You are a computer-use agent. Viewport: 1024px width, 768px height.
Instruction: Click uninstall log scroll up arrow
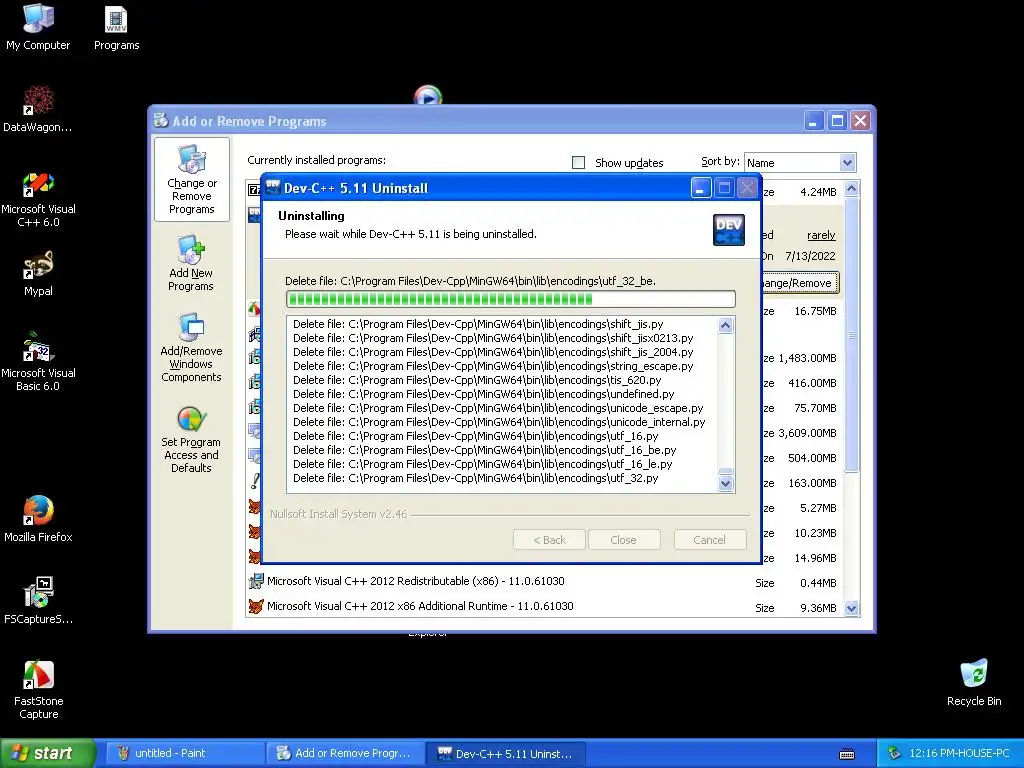[x=726, y=325]
